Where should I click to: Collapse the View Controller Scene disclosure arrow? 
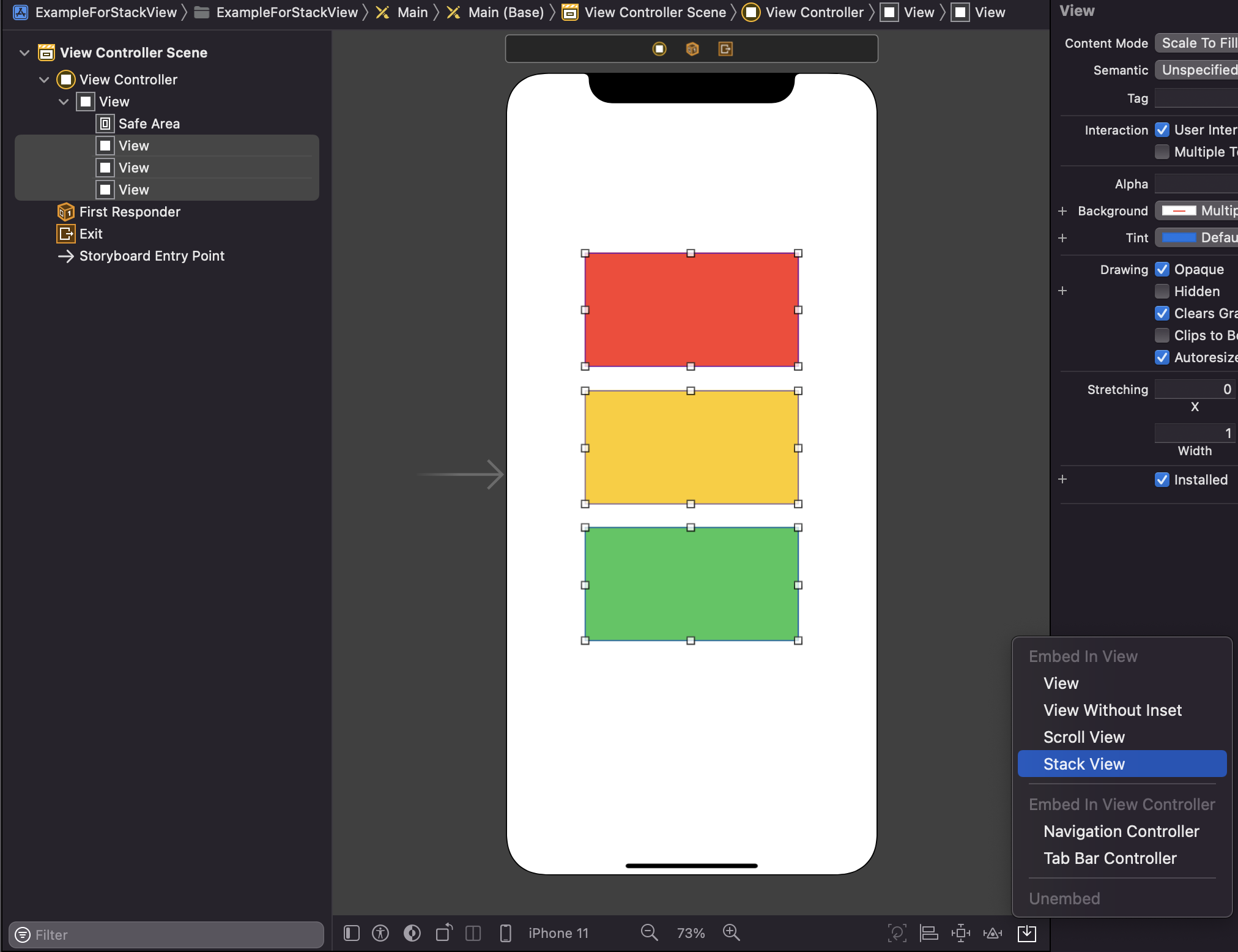[x=24, y=53]
